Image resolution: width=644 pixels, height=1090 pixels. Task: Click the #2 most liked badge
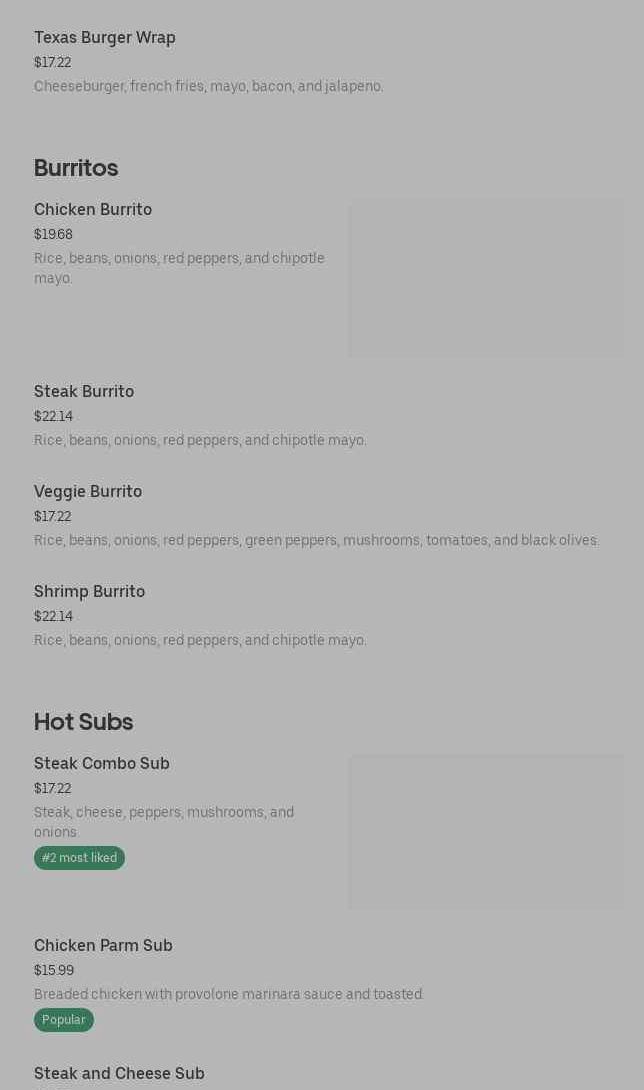(x=79, y=858)
